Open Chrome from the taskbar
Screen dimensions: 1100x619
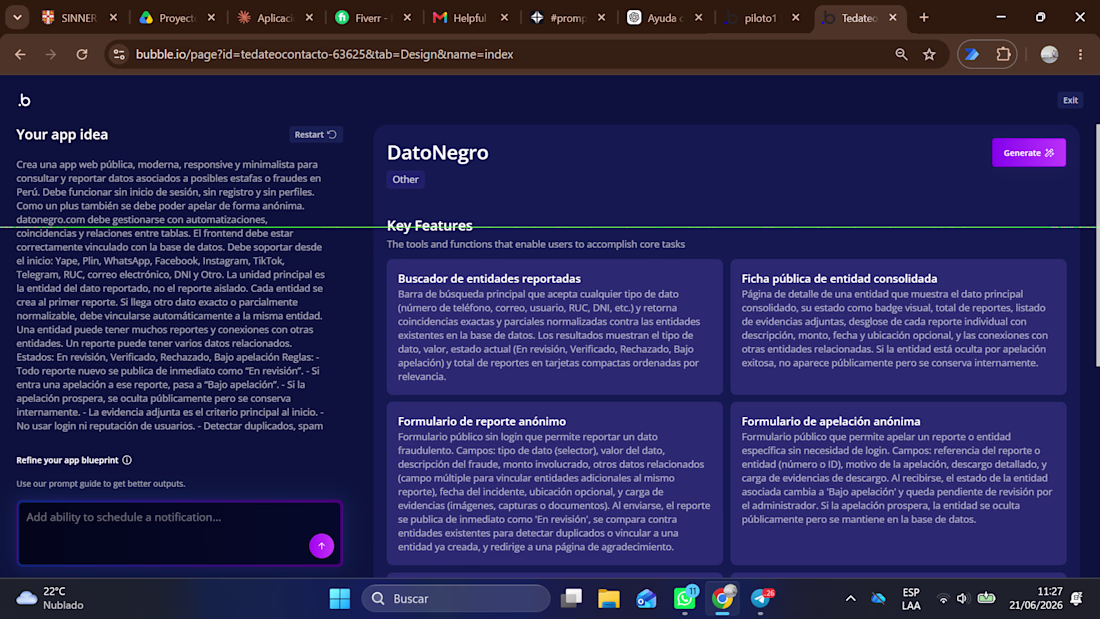pos(722,599)
